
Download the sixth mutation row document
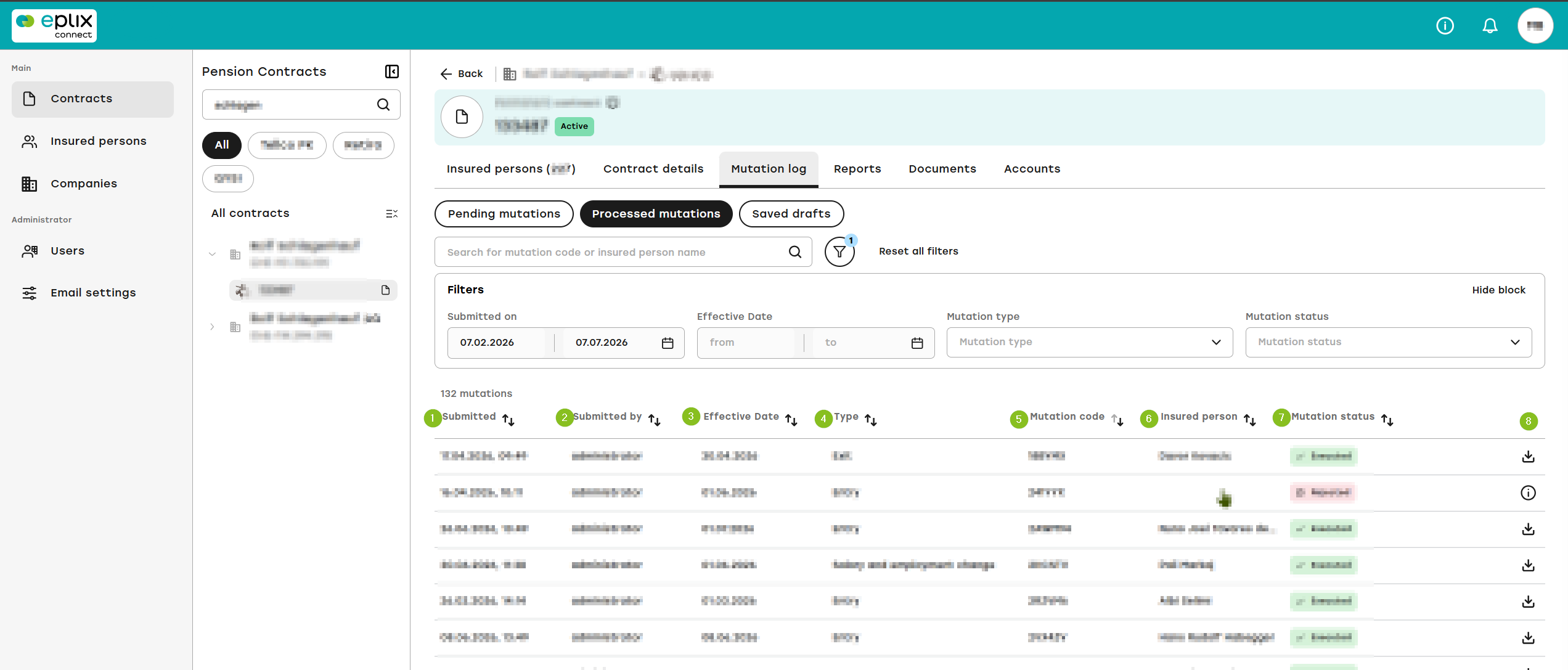(x=1528, y=638)
